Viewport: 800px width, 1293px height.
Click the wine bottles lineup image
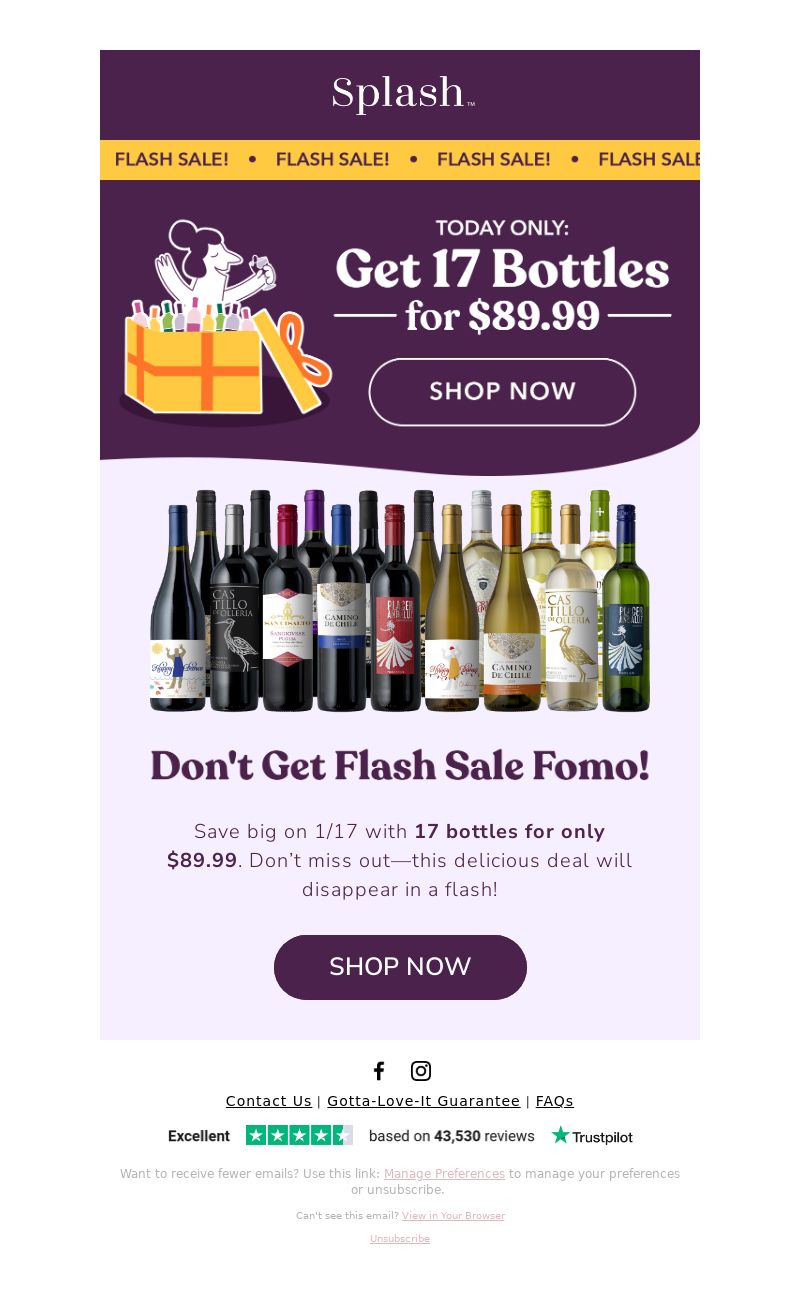pos(400,600)
